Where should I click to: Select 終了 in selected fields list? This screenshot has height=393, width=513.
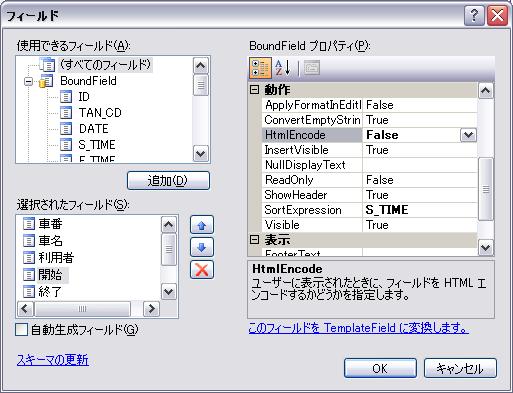tap(50, 292)
